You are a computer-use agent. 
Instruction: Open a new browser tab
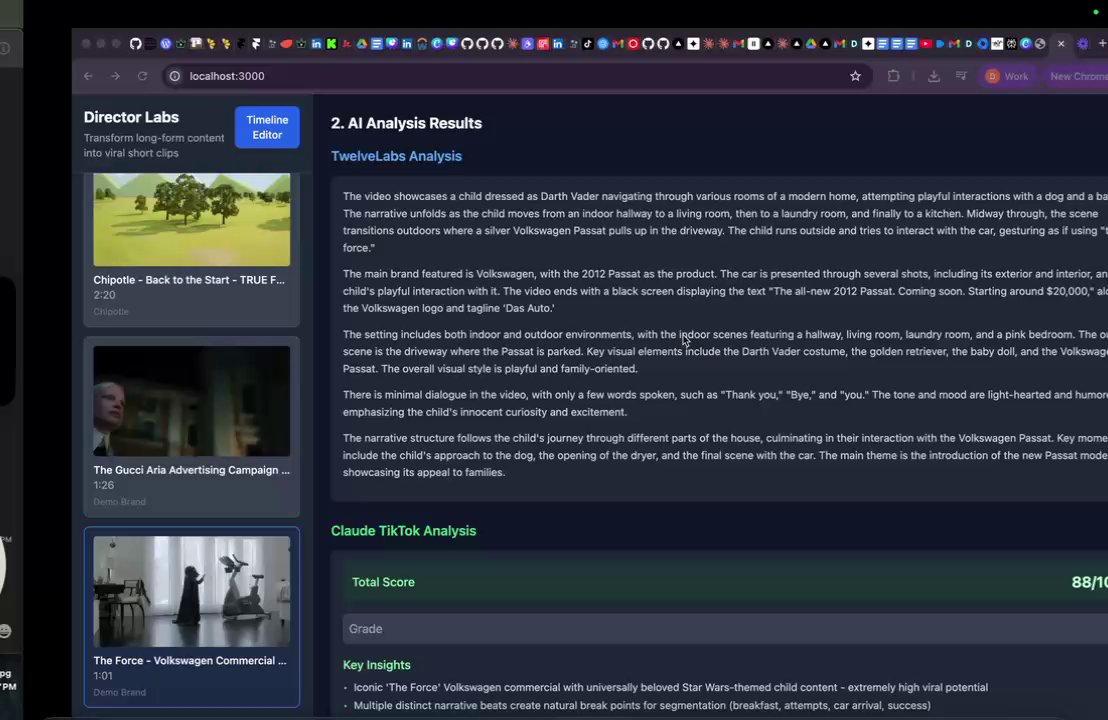click(x=1102, y=44)
